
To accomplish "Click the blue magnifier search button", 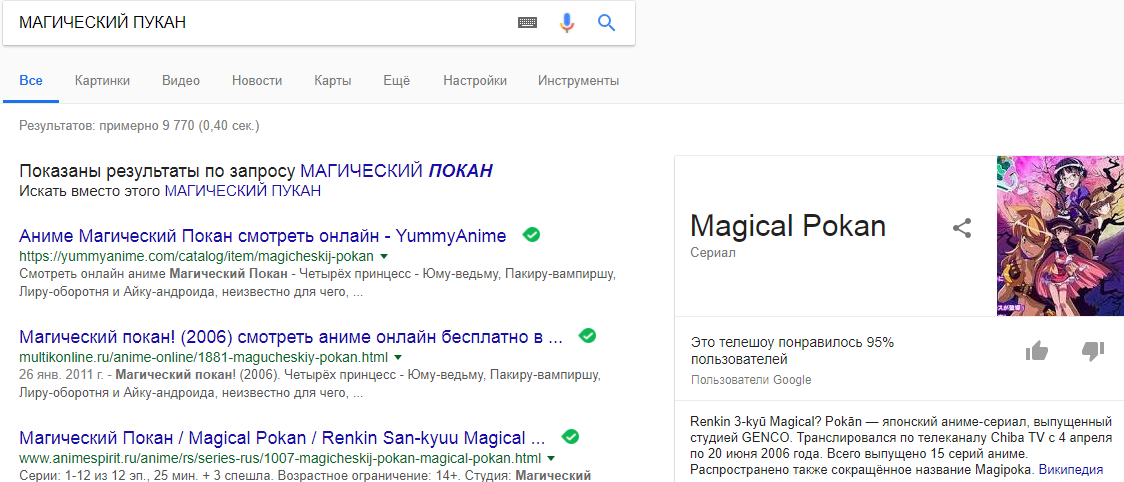I will [606, 23].
